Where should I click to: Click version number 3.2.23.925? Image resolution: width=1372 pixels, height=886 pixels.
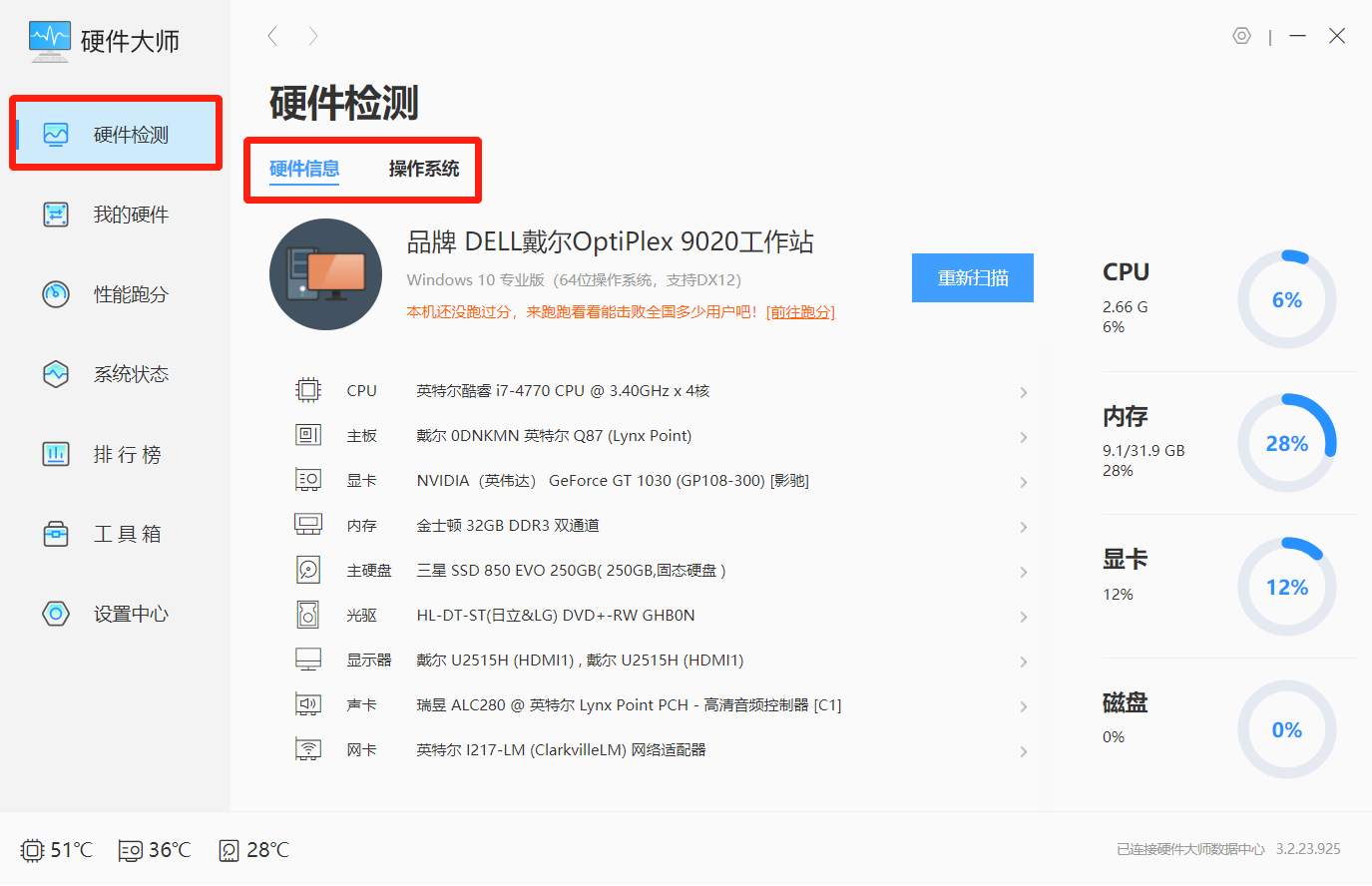point(1308,849)
